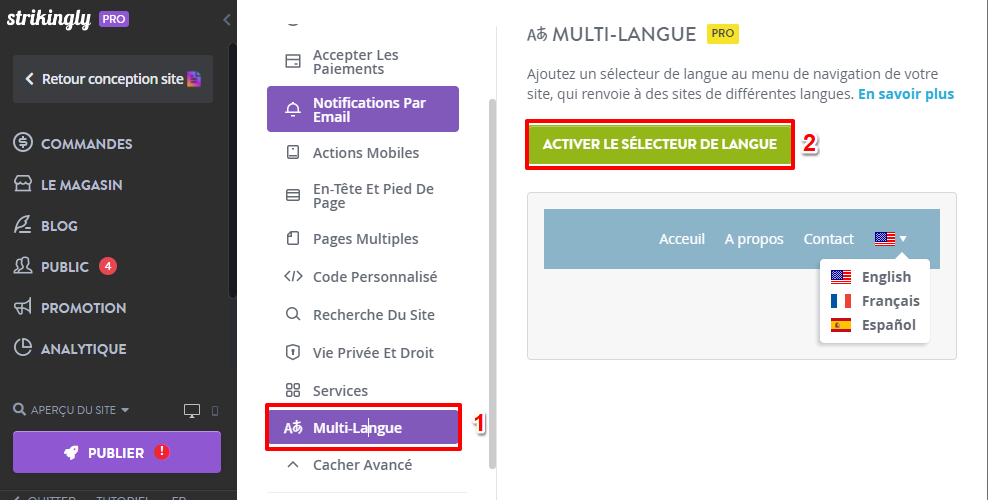
Task: Open the Analytique pie chart icon
Action: (x=23, y=348)
